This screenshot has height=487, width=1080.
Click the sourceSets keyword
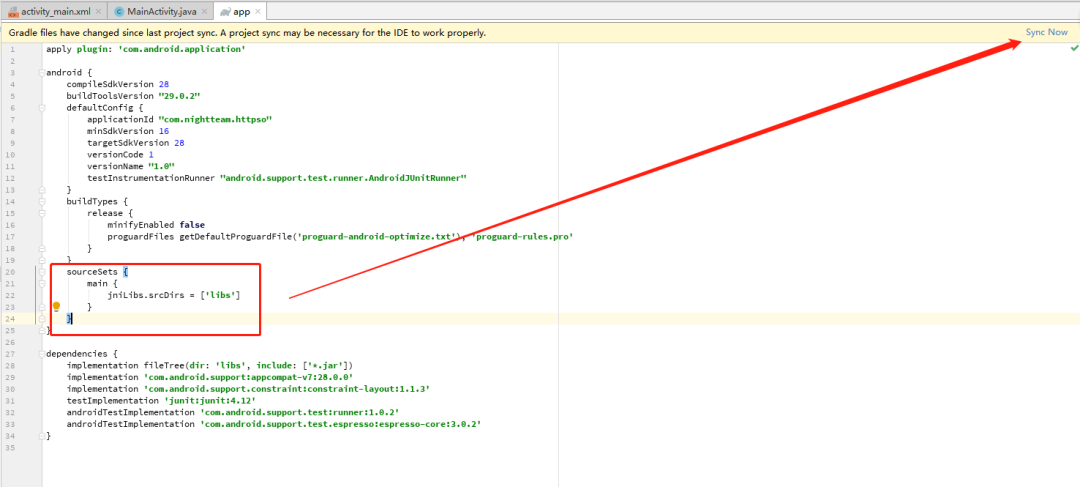92,271
